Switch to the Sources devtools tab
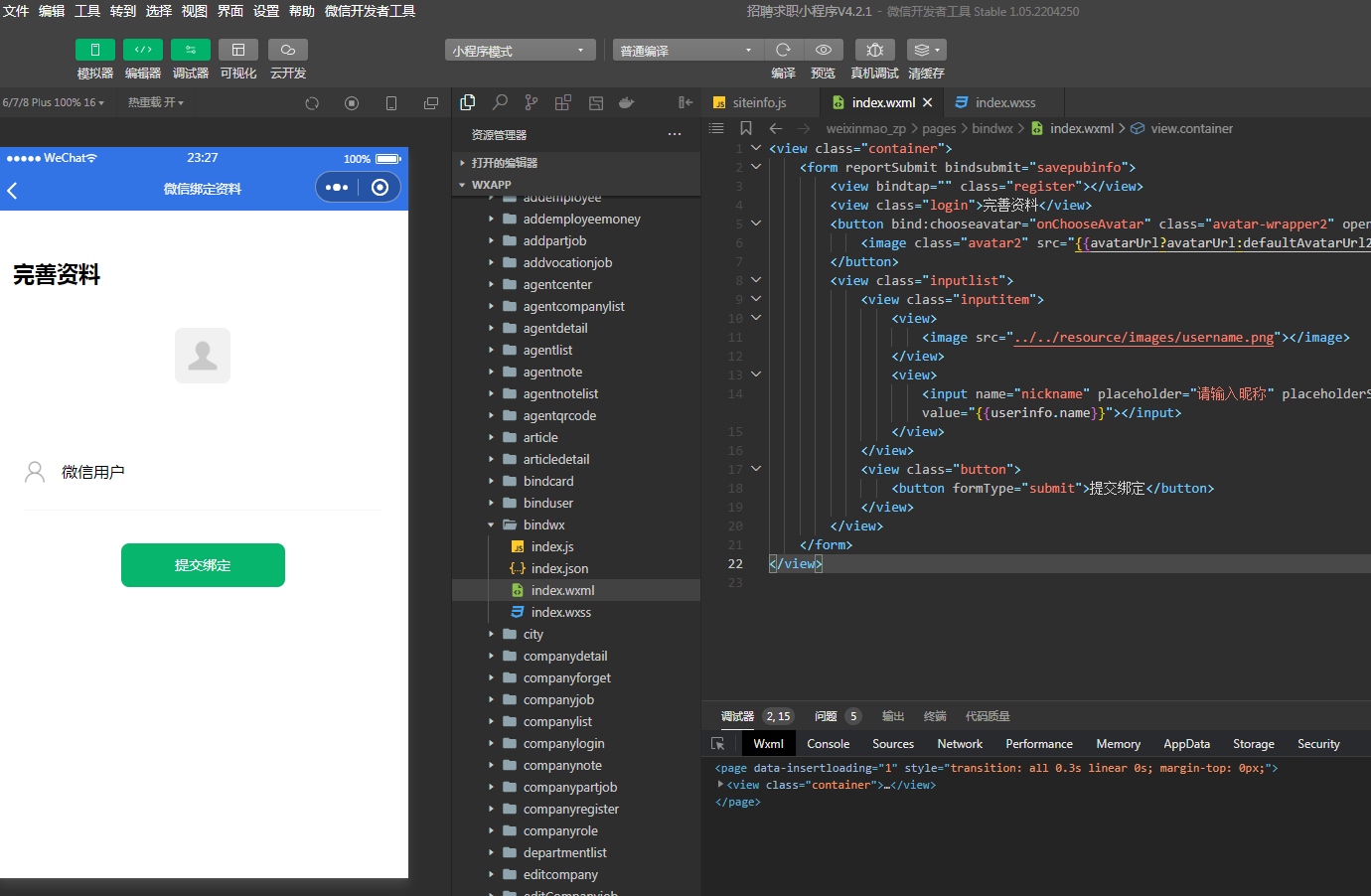The width and height of the screenshot is (1371, 896). [x=893, y=744]
